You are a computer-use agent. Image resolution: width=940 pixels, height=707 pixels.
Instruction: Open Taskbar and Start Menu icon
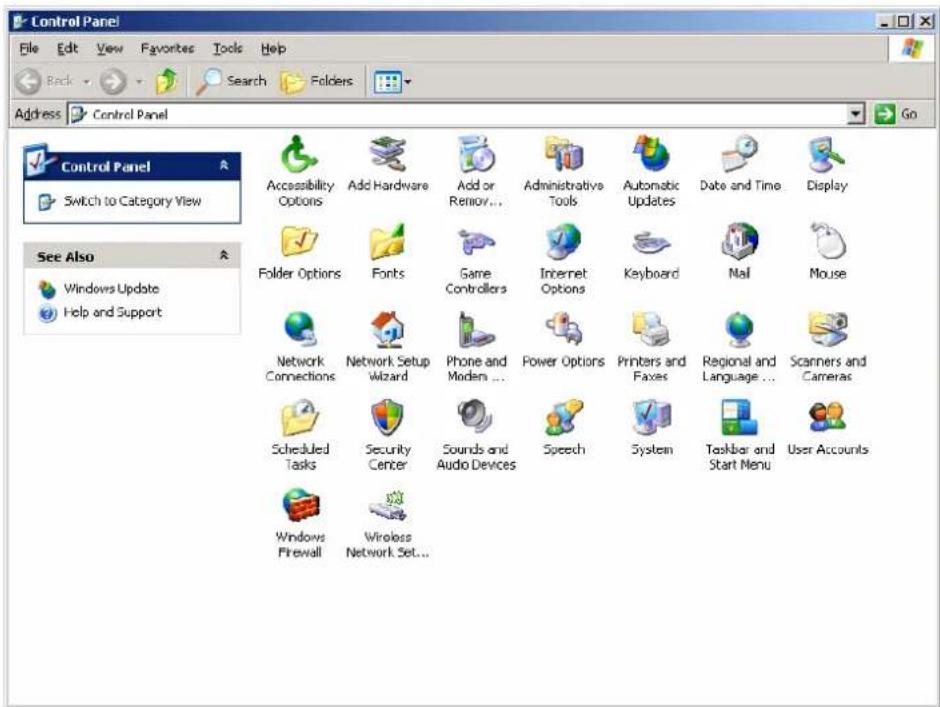pos(740,418)
